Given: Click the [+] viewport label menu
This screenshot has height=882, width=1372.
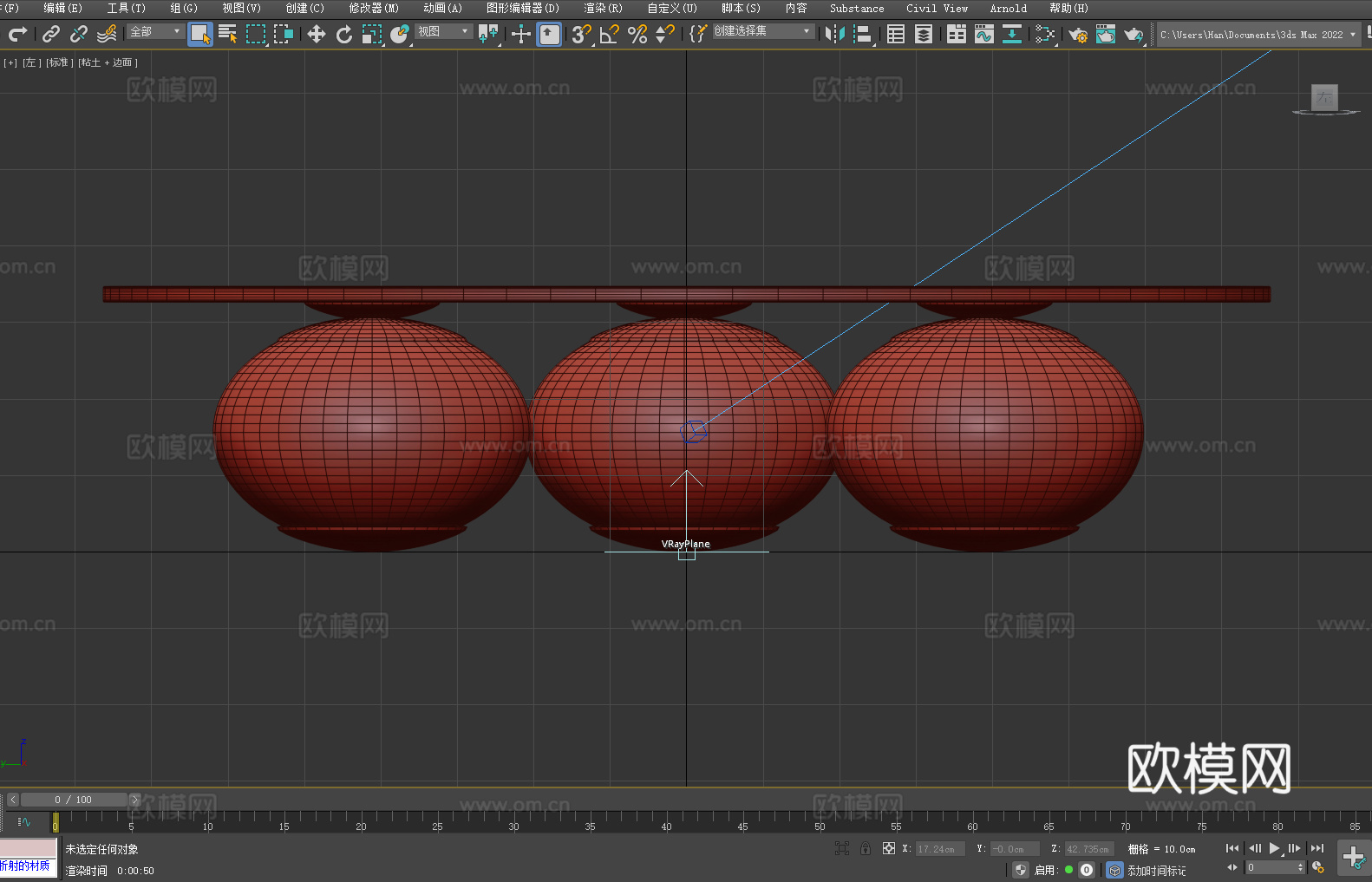Looking at the screenshot, I should 10,62.
